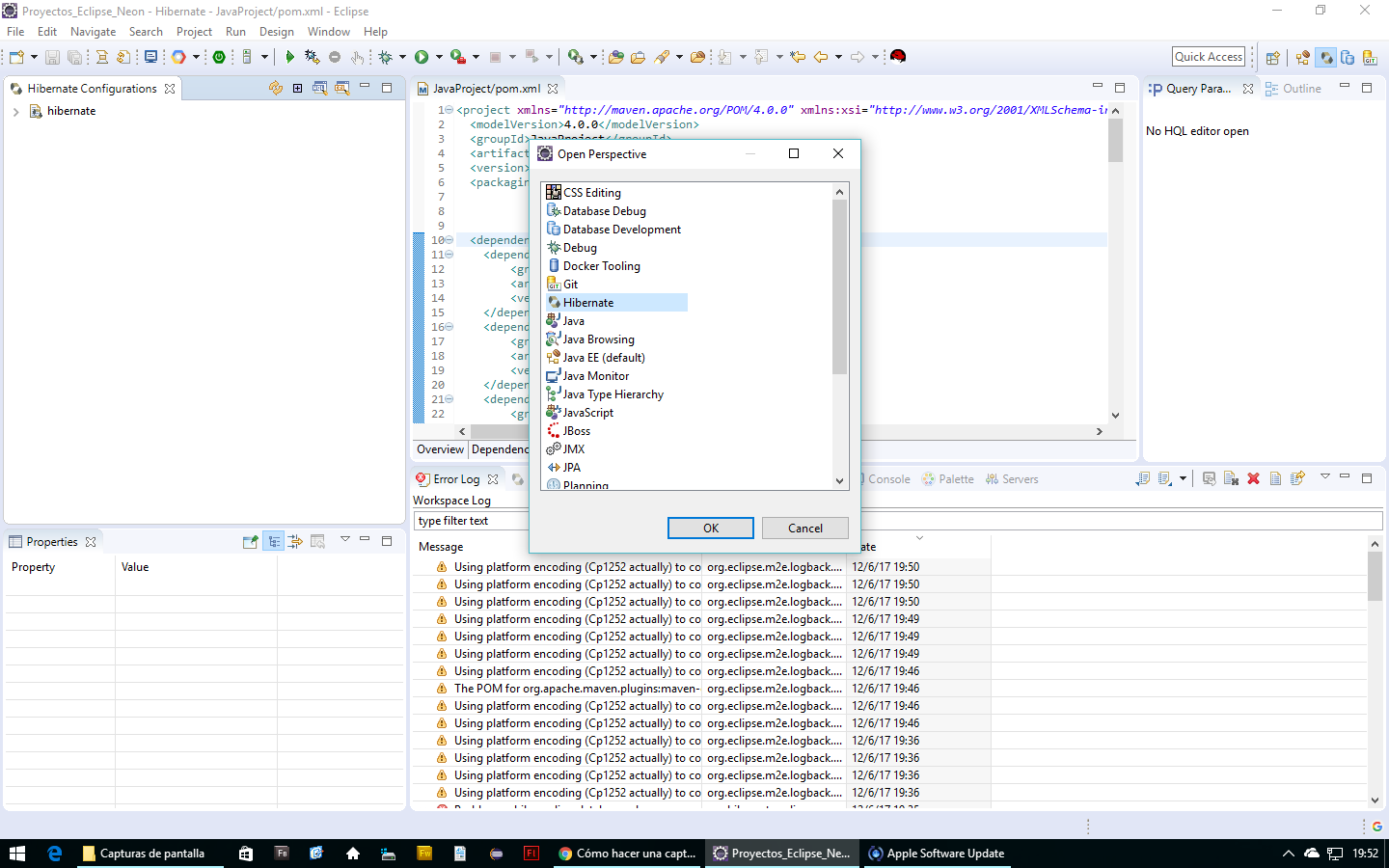Open the Back history dropdown arrow
This screenshot has width=1389, height=868.
(838, 57)
